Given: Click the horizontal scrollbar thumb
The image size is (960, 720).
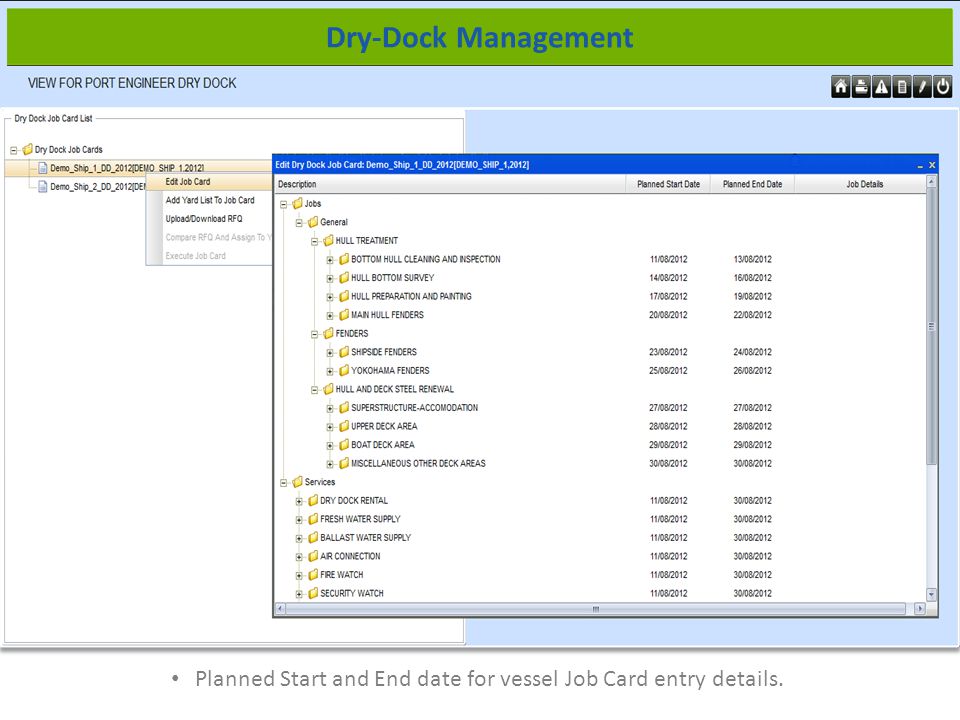Looking at the screenshot, I should click(x=596, y=609).
